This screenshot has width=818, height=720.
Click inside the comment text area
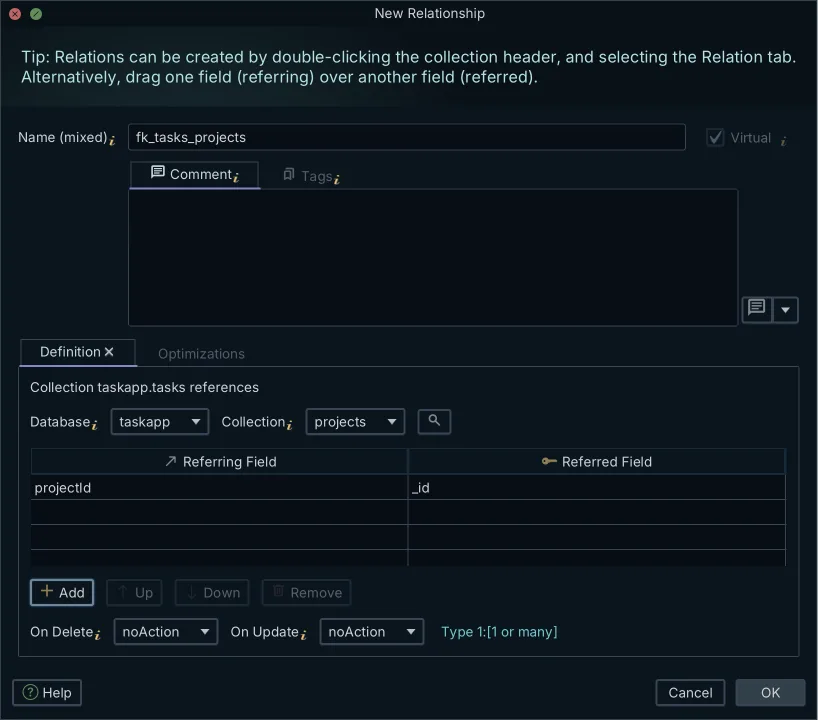coord(433,258)
